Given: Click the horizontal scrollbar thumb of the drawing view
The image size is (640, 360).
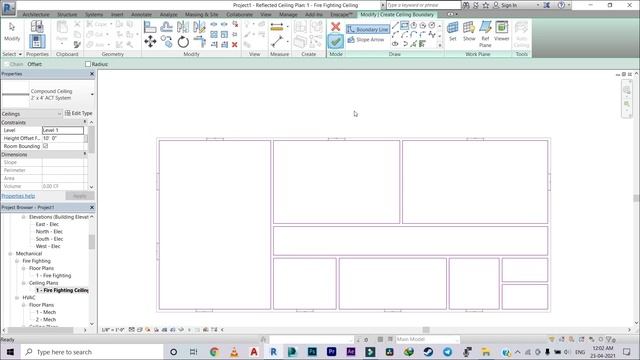Looking at the screenshot, I should [426, 330].
